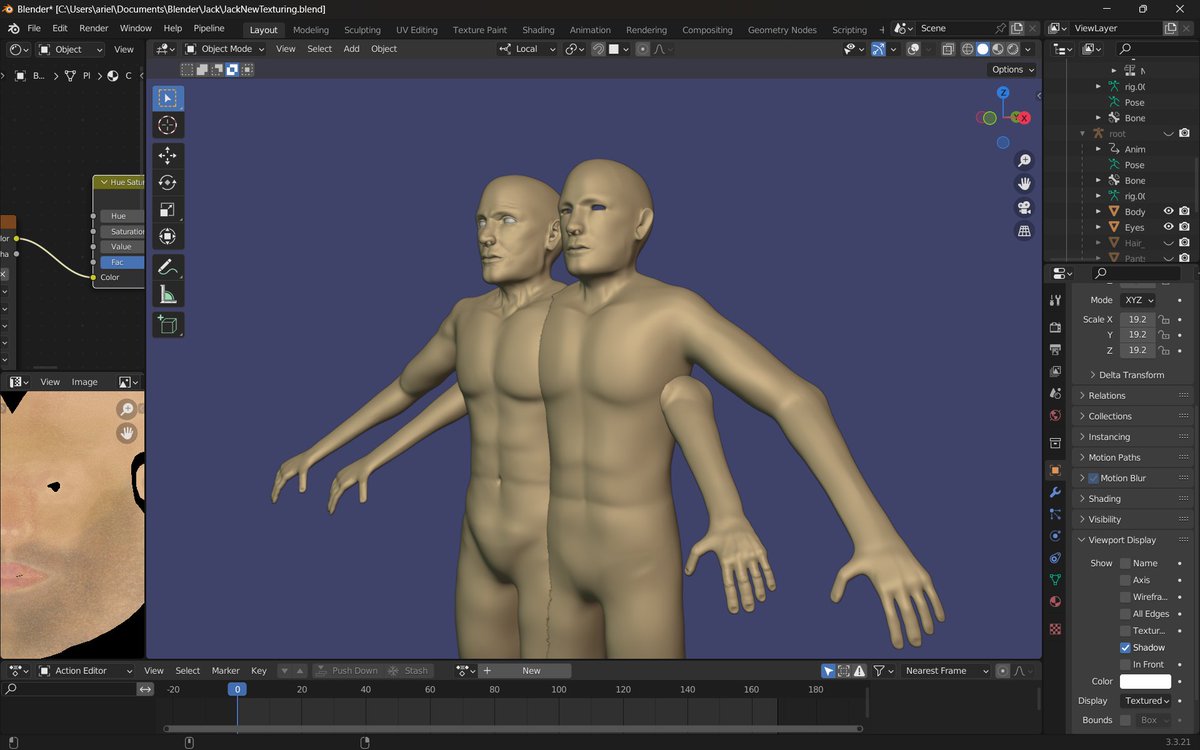Open the Render menu
Viewport: 1200px width, 750px height.
click(93, 29)
